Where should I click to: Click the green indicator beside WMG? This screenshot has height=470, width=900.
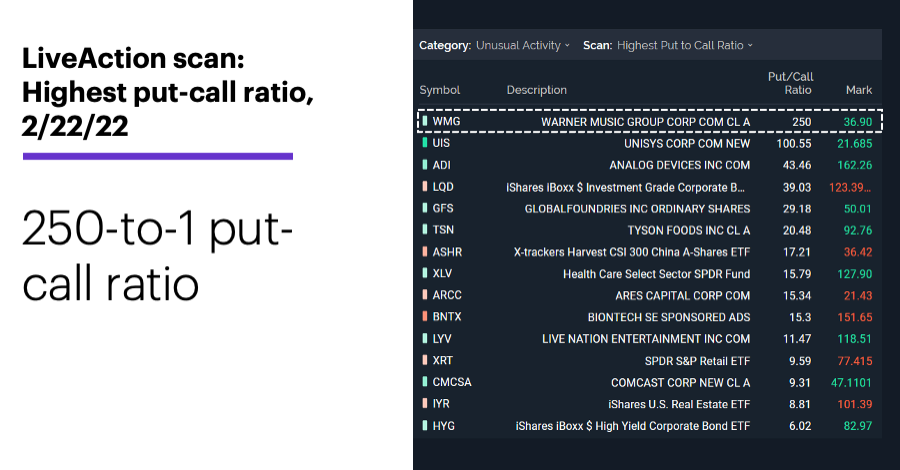425,121
